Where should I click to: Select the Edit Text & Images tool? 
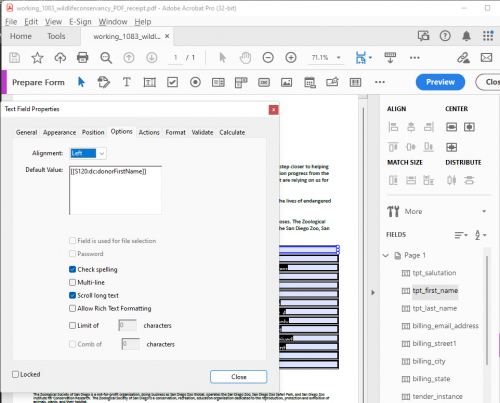coord(103,82)
